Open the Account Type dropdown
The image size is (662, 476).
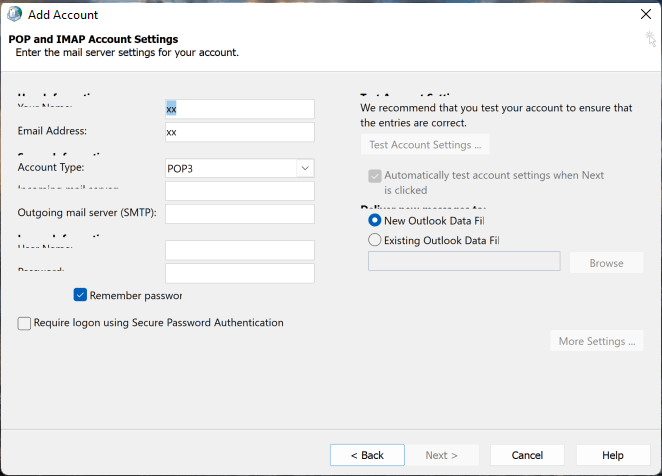pyautogui.click(x=305, y=168)
